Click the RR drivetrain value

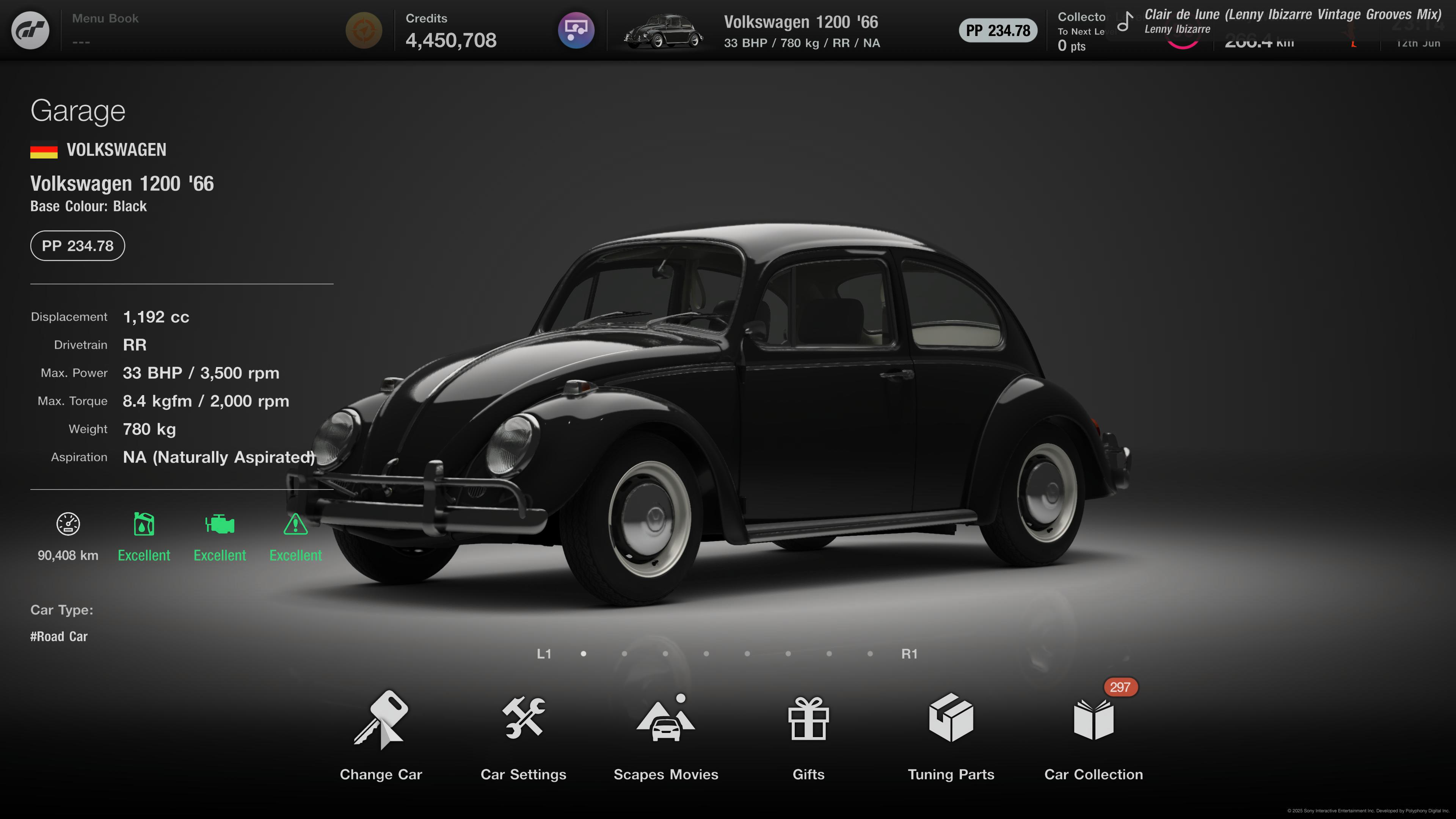[135, 345]
